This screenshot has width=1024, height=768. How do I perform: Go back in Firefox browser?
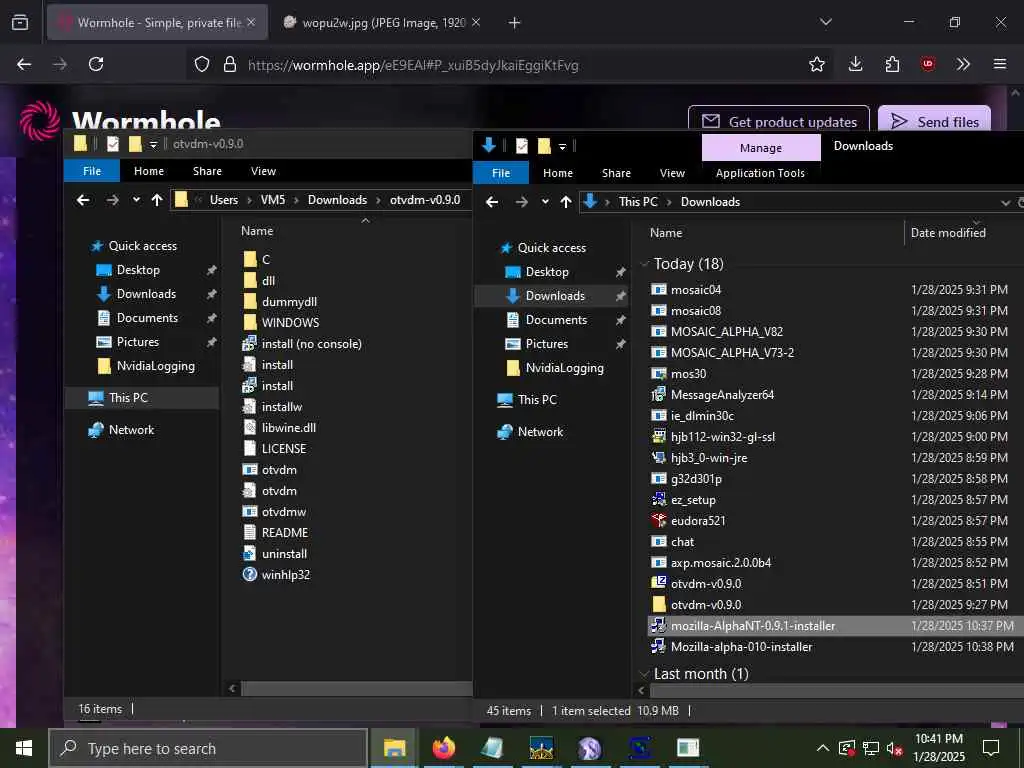(x=24, y=64)
